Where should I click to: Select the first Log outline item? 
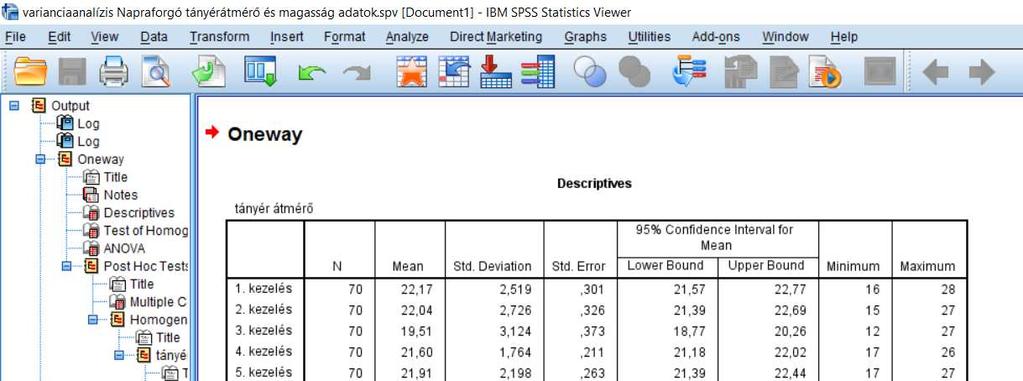click(x=89, y=123)
